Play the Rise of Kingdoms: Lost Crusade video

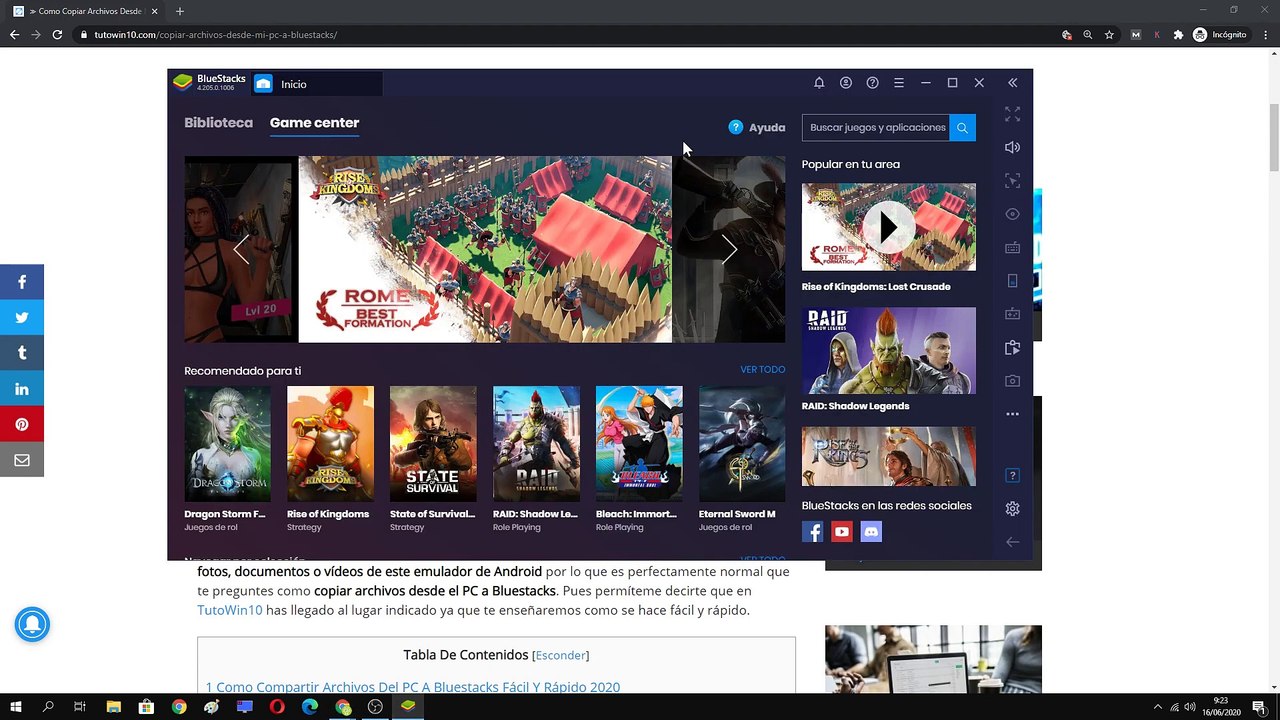pos(889,227)
